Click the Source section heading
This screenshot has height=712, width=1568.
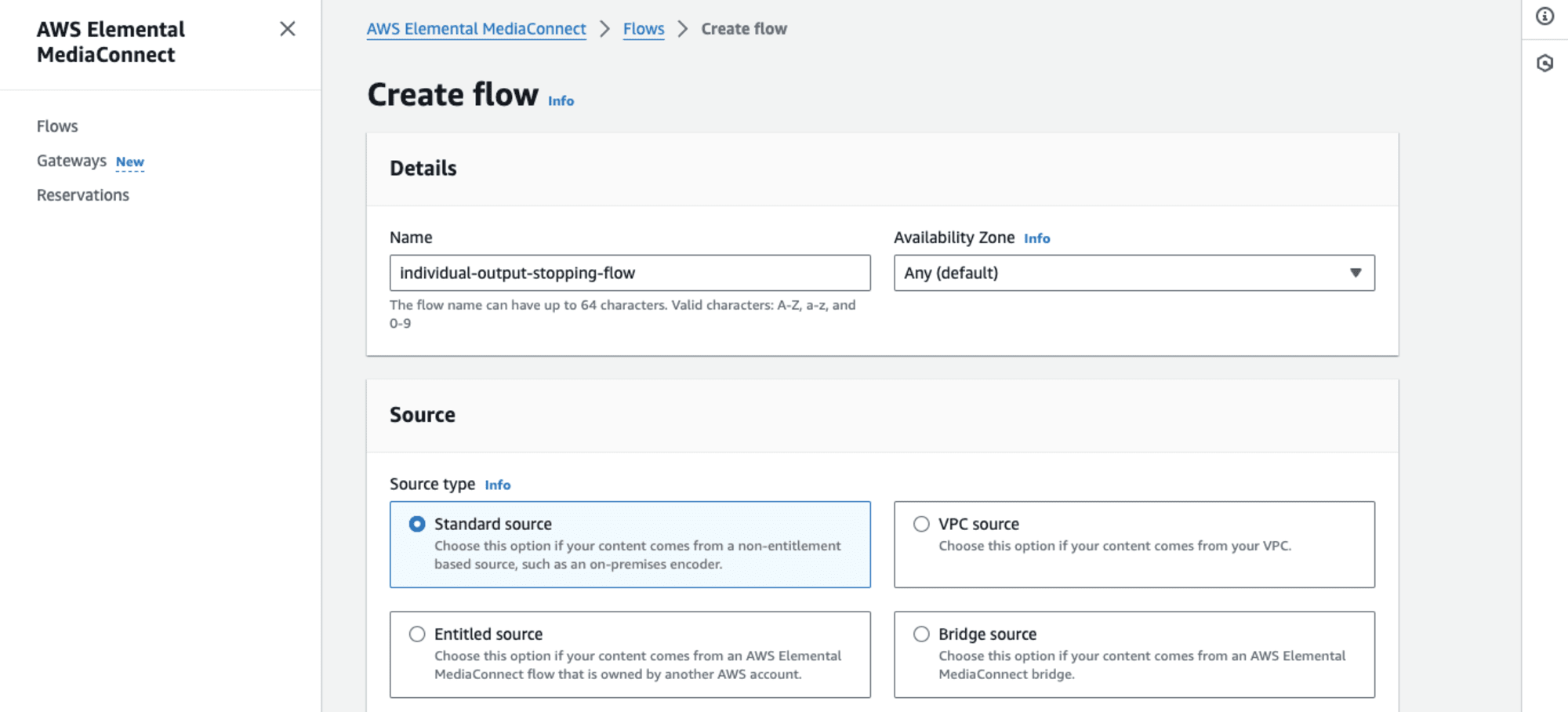(x=423, y=415)
